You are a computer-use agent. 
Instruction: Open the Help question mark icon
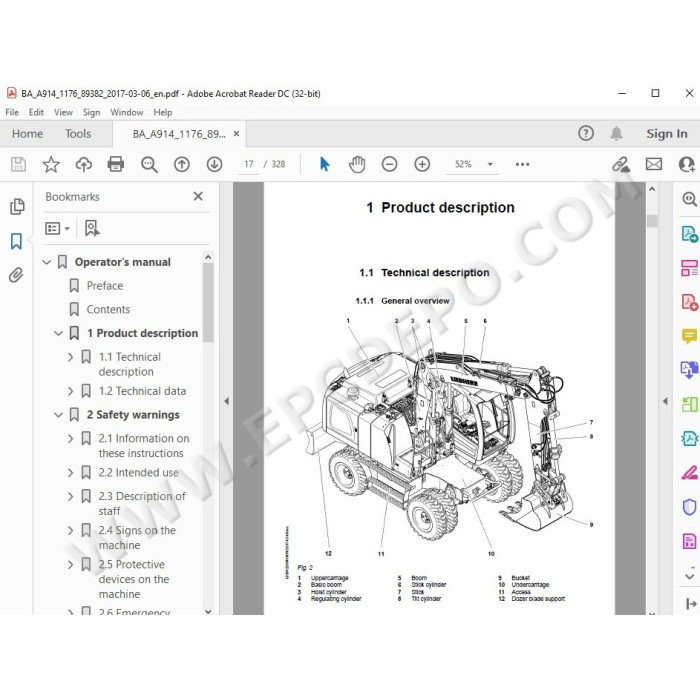click(586, 133)
